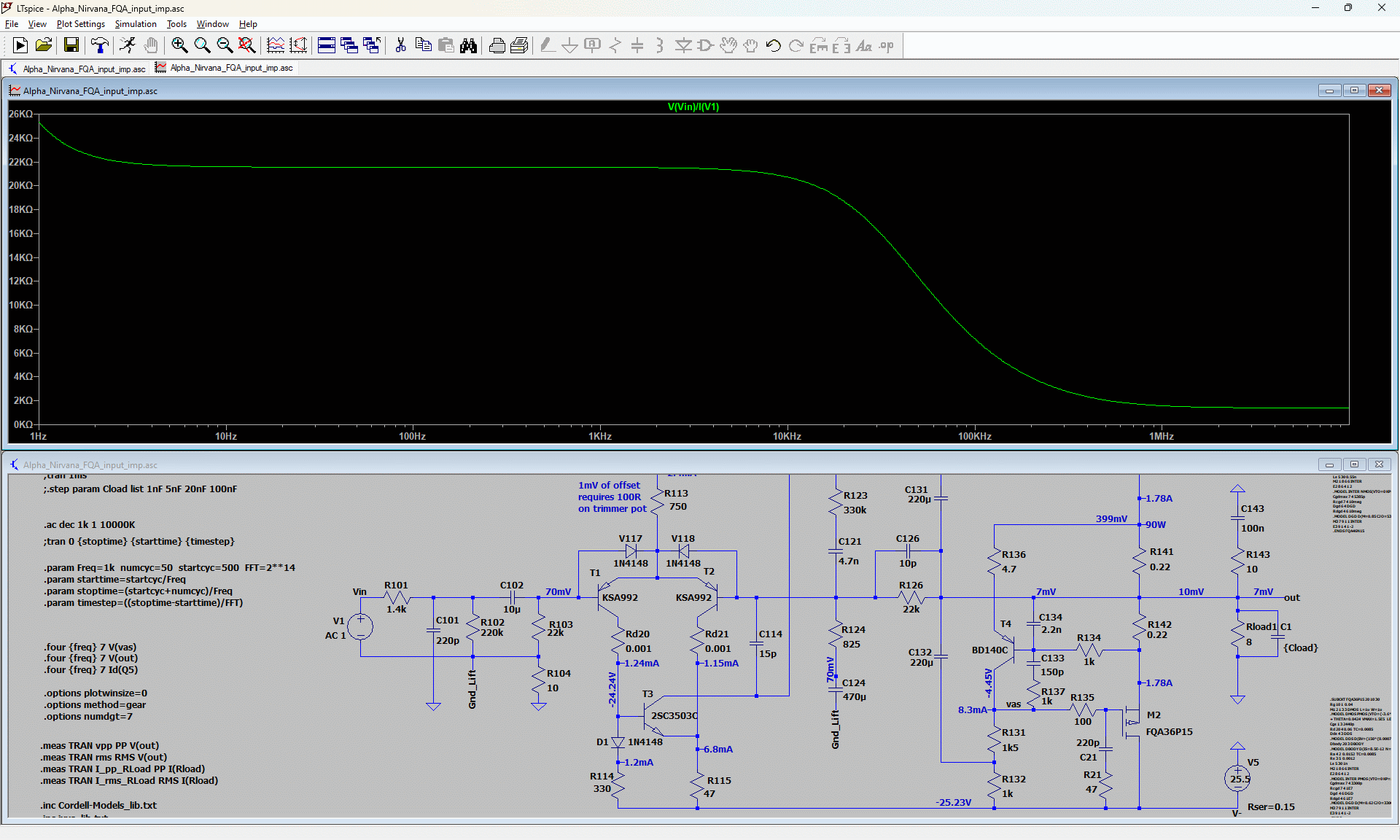The width and height of the screenshot is (1400, 840).
Task: Maximize the schematic pane window
Action: pyautogui.click(x=1354, y=464)
